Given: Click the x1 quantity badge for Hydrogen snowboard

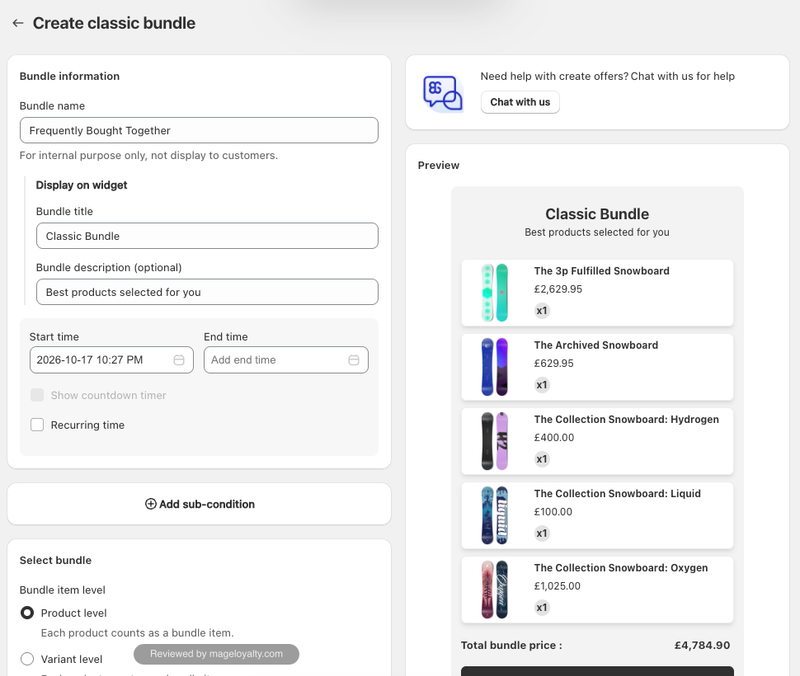Looking at the screenshot, I should (542, 459).
